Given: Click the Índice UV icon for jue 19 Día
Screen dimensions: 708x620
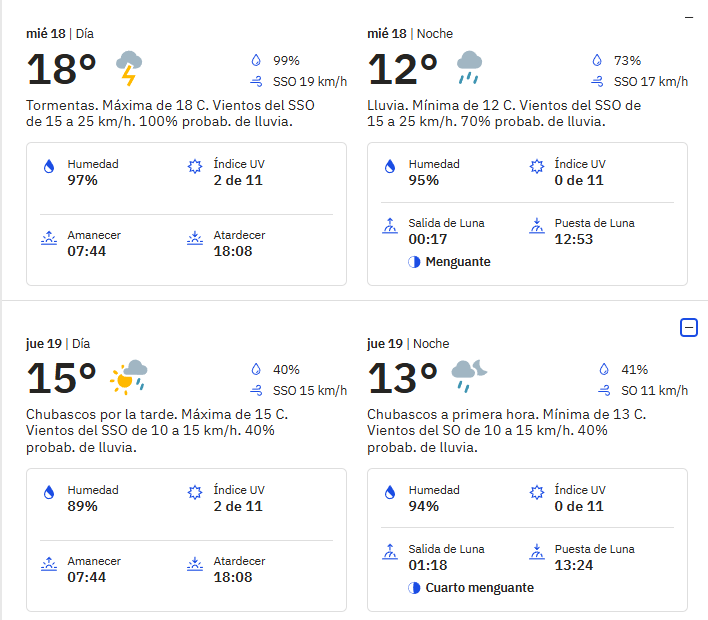Looking at the screenshot, I should 195,492.
